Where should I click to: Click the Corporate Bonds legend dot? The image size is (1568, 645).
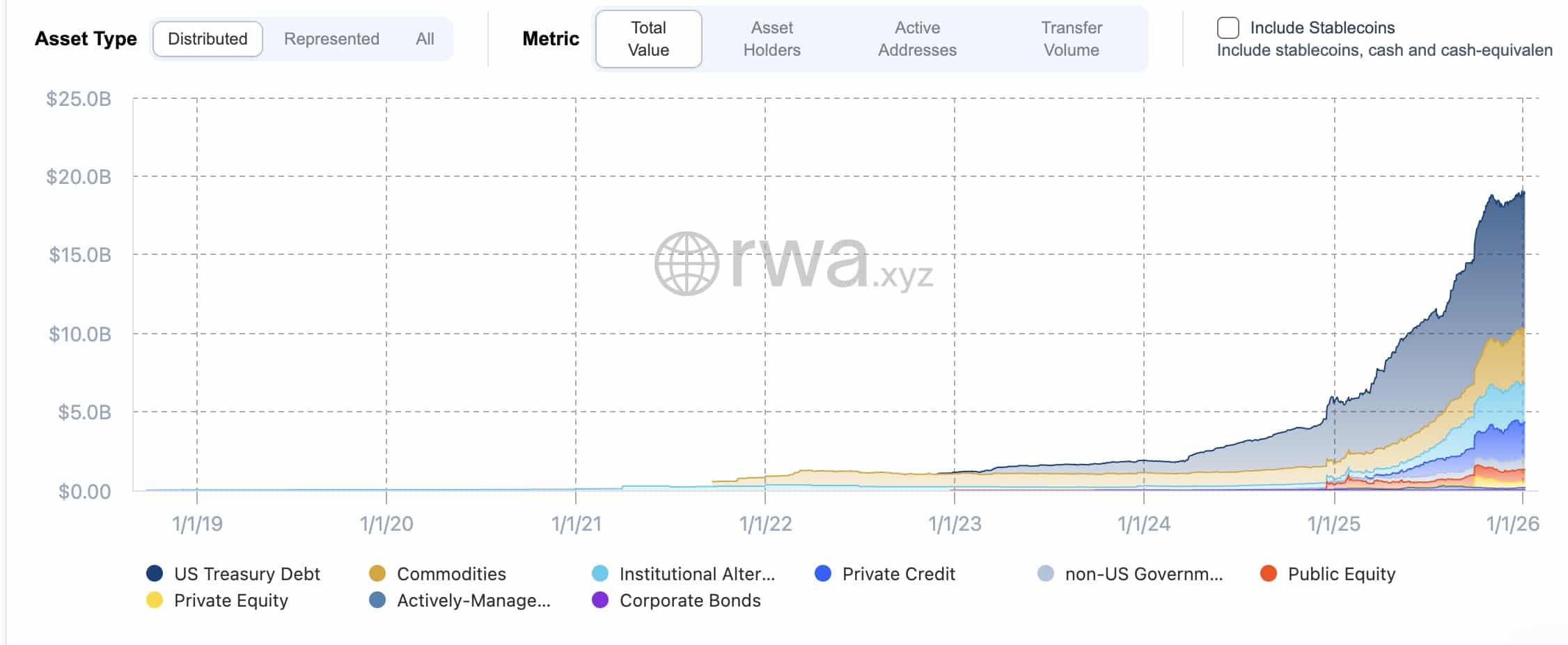[602, 600]
